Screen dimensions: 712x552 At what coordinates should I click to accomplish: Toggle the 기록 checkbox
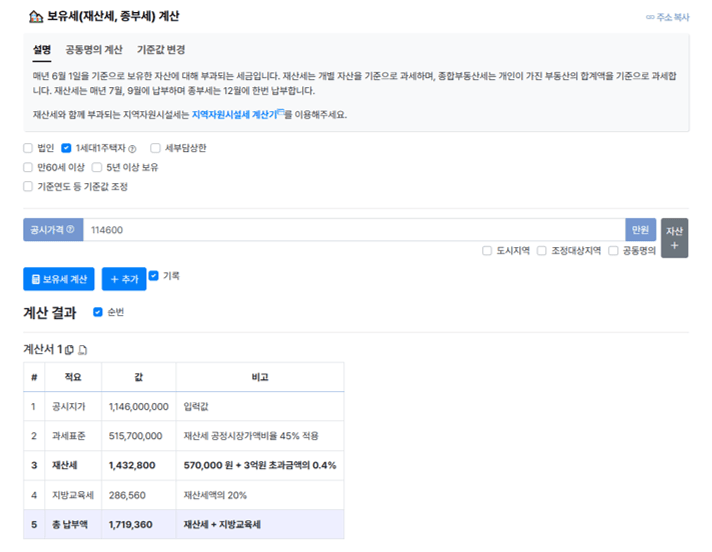154,276
